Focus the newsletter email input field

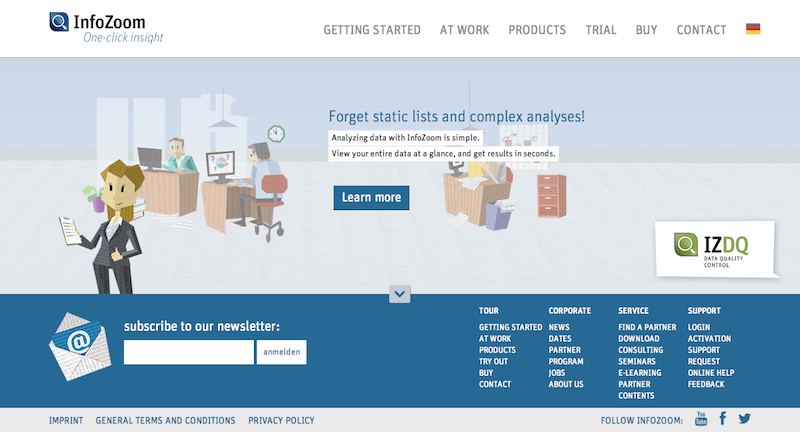click(189, 352)
